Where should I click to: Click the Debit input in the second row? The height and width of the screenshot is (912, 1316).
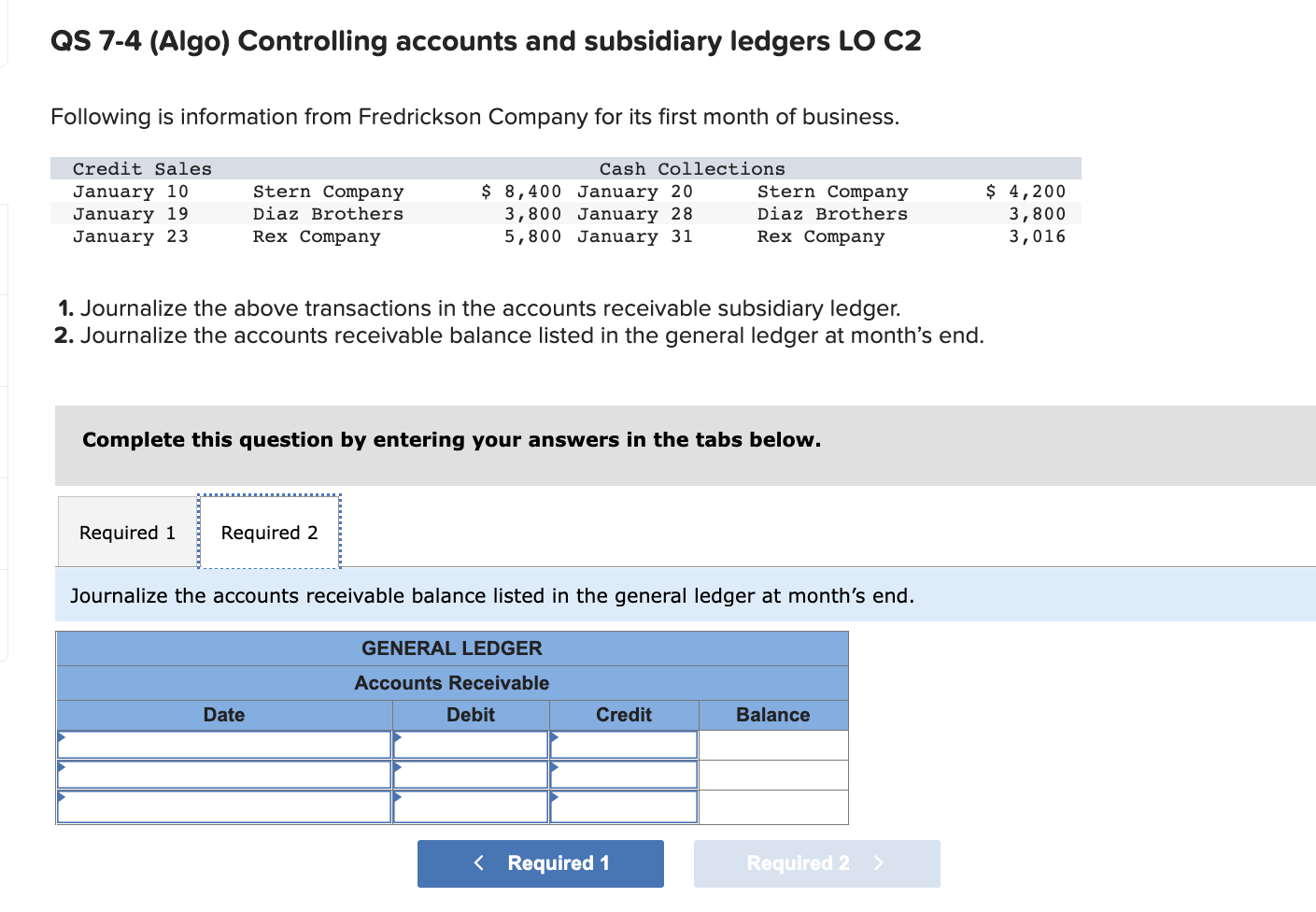click(x=470, y=774)
